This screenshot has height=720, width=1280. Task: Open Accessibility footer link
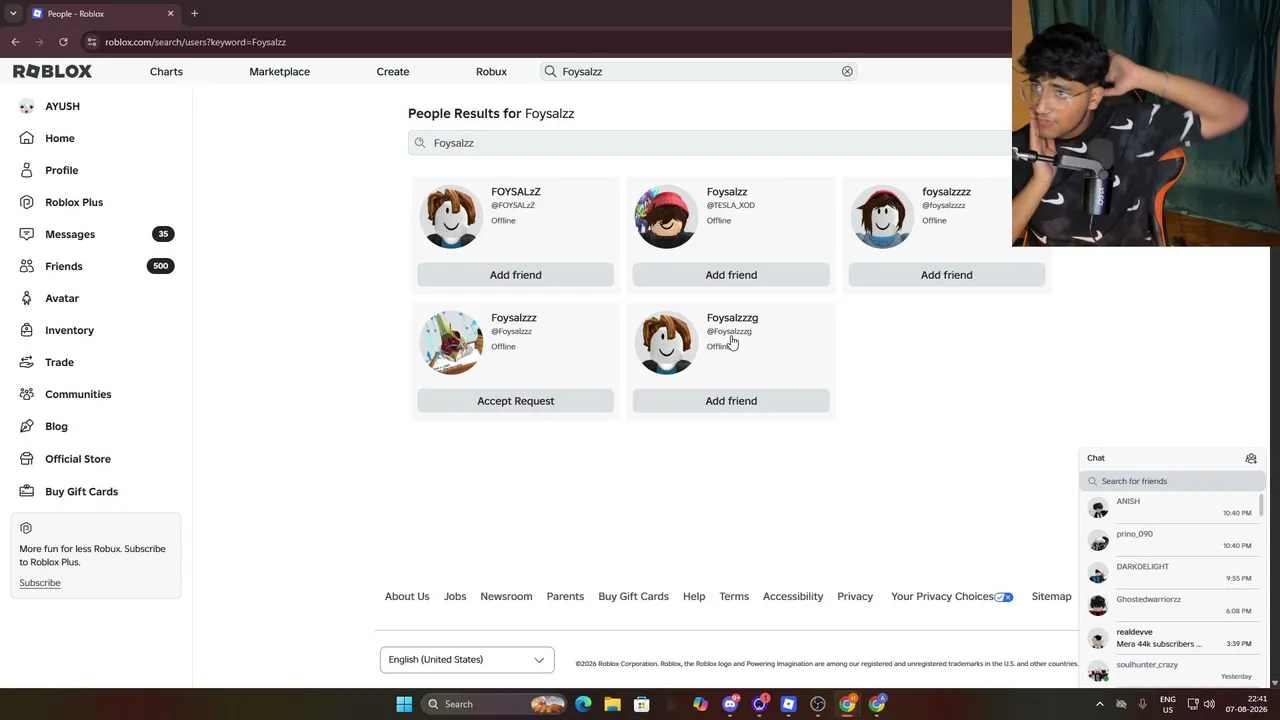[793, 596]
